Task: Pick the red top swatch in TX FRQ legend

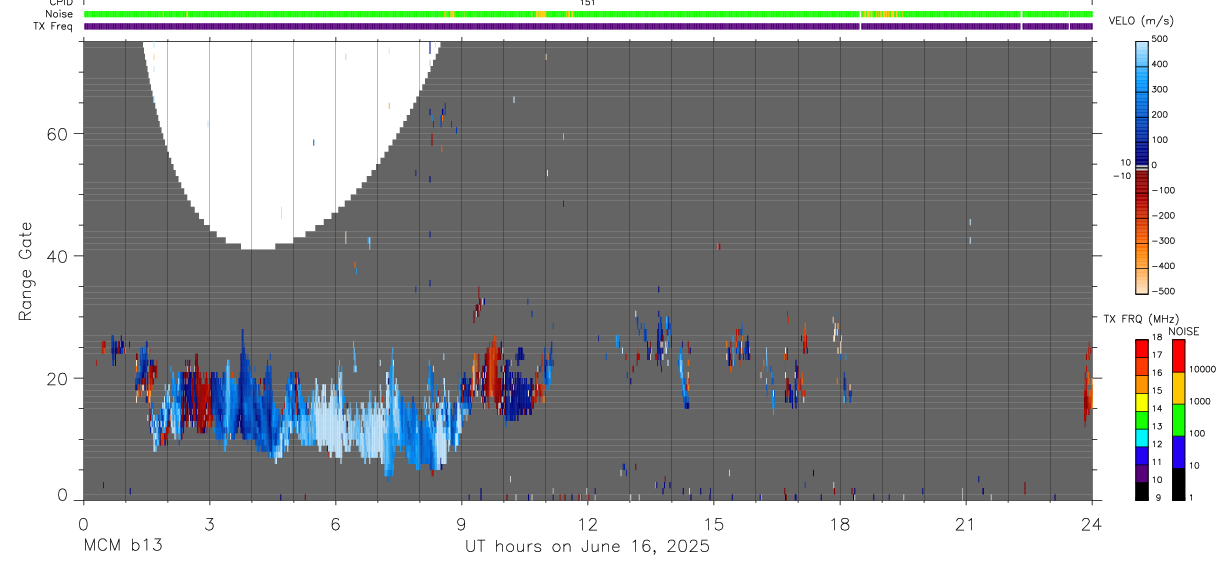Action: click(1141, 349)
